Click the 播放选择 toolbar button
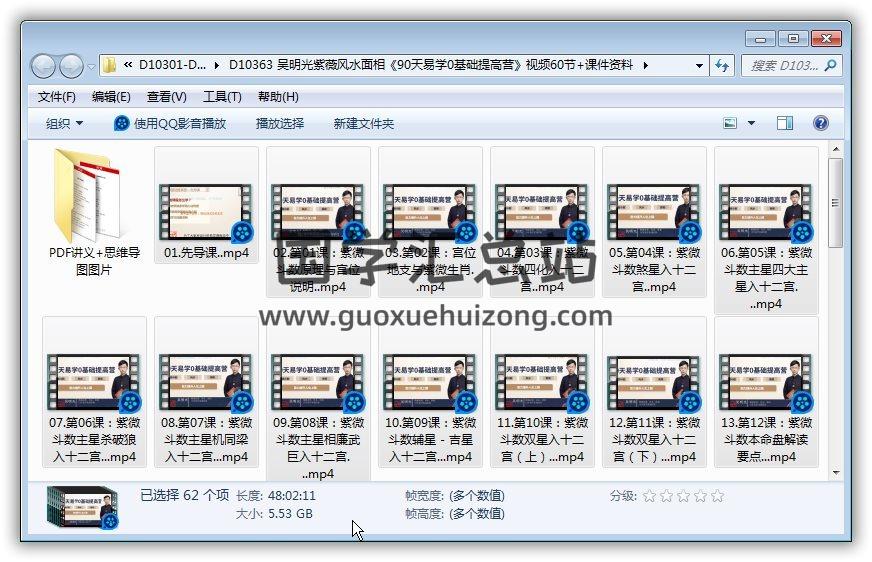Screen dimensions: 872x562 [x=280, y=123]
